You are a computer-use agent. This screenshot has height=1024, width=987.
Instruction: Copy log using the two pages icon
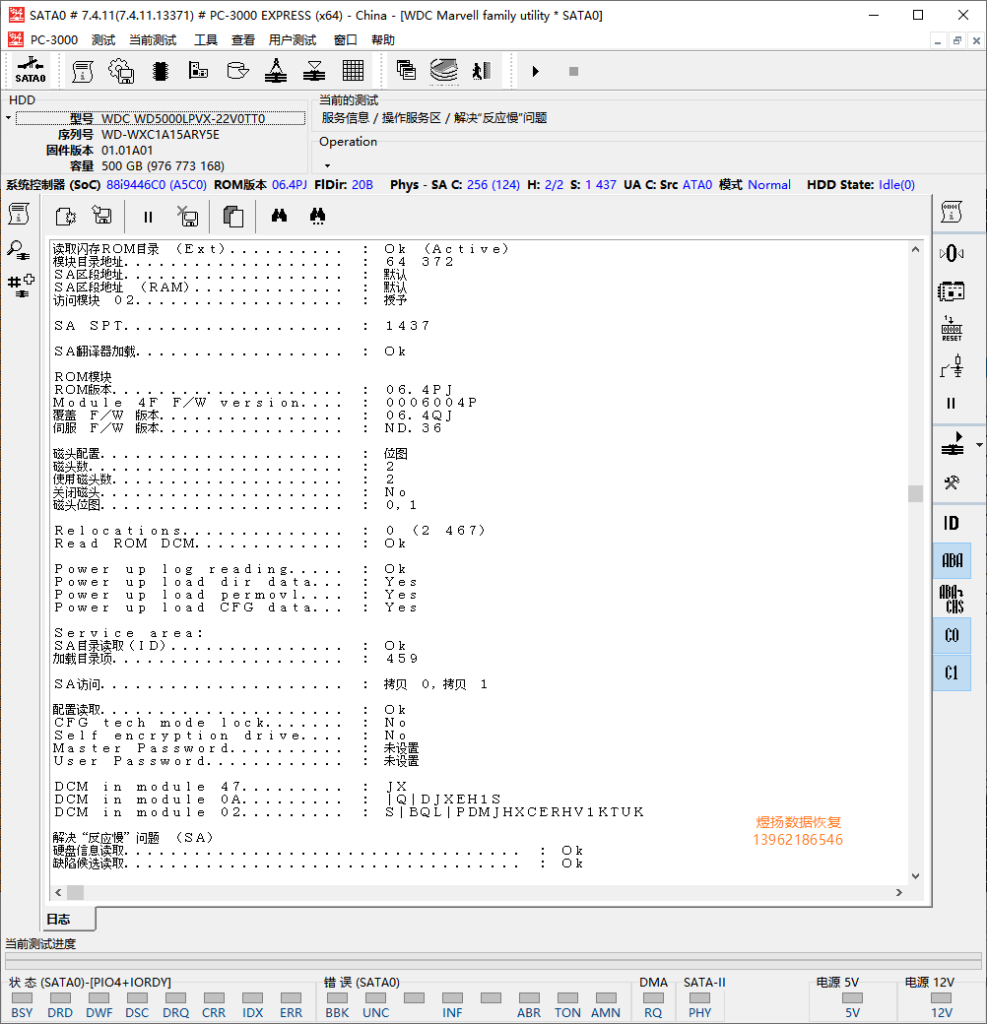pos(233,216)
